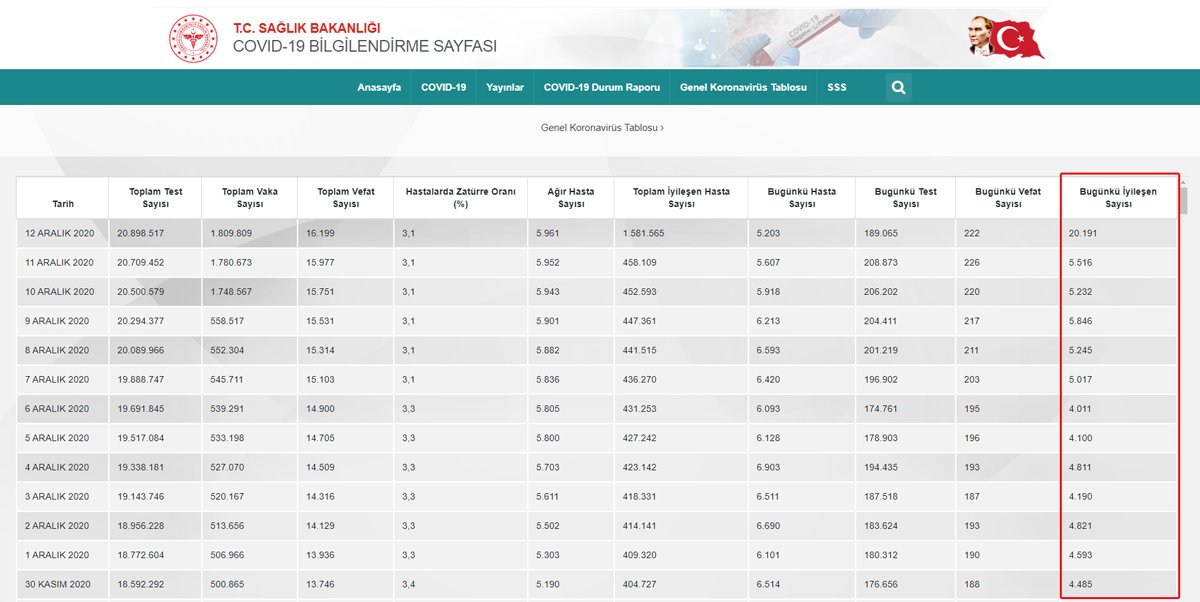Click the Atatürk and flag image
Screen dimensions: 1200x602
coord(1005,38)
